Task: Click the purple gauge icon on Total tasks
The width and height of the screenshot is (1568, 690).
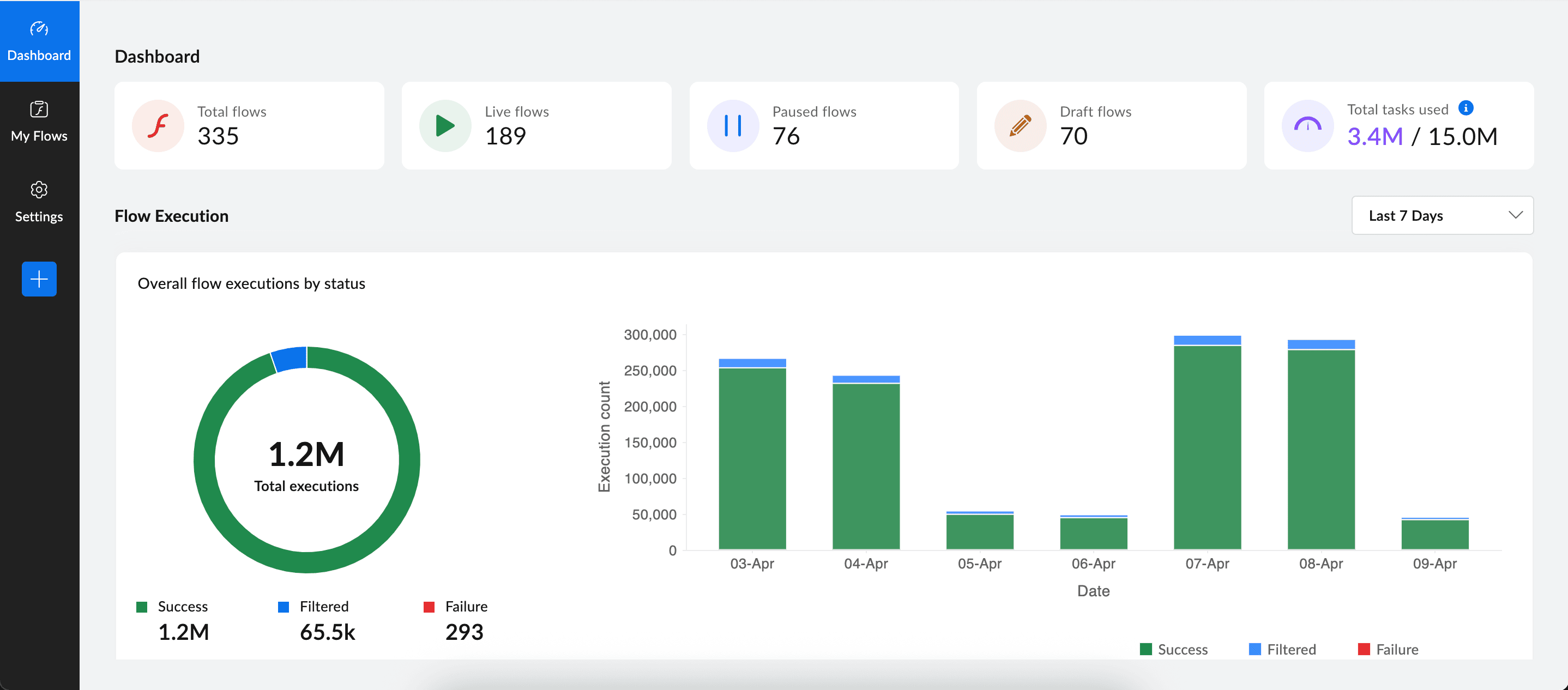Action: [1307, 126]
